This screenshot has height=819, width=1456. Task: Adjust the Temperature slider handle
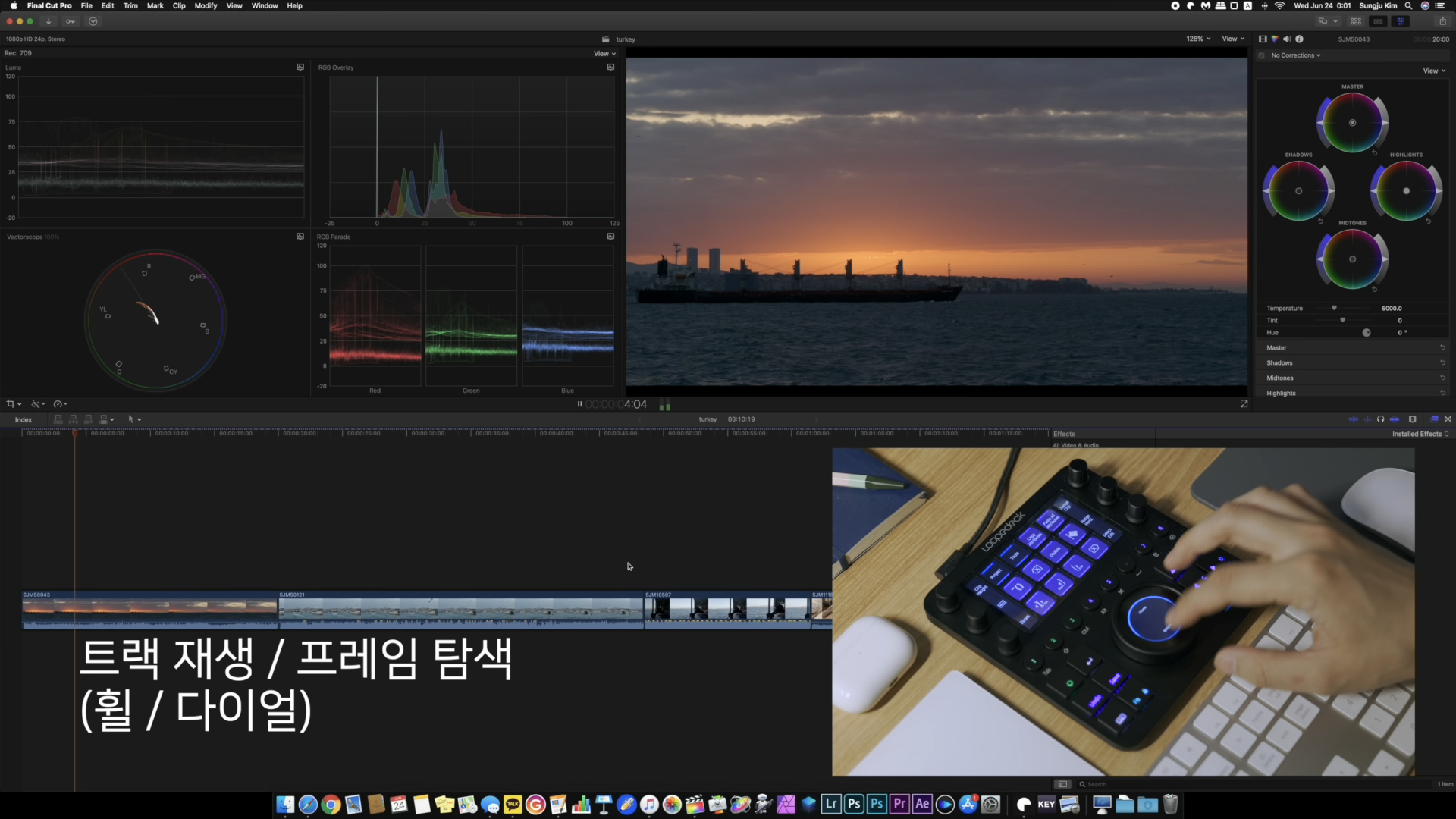click(1334, 308)
